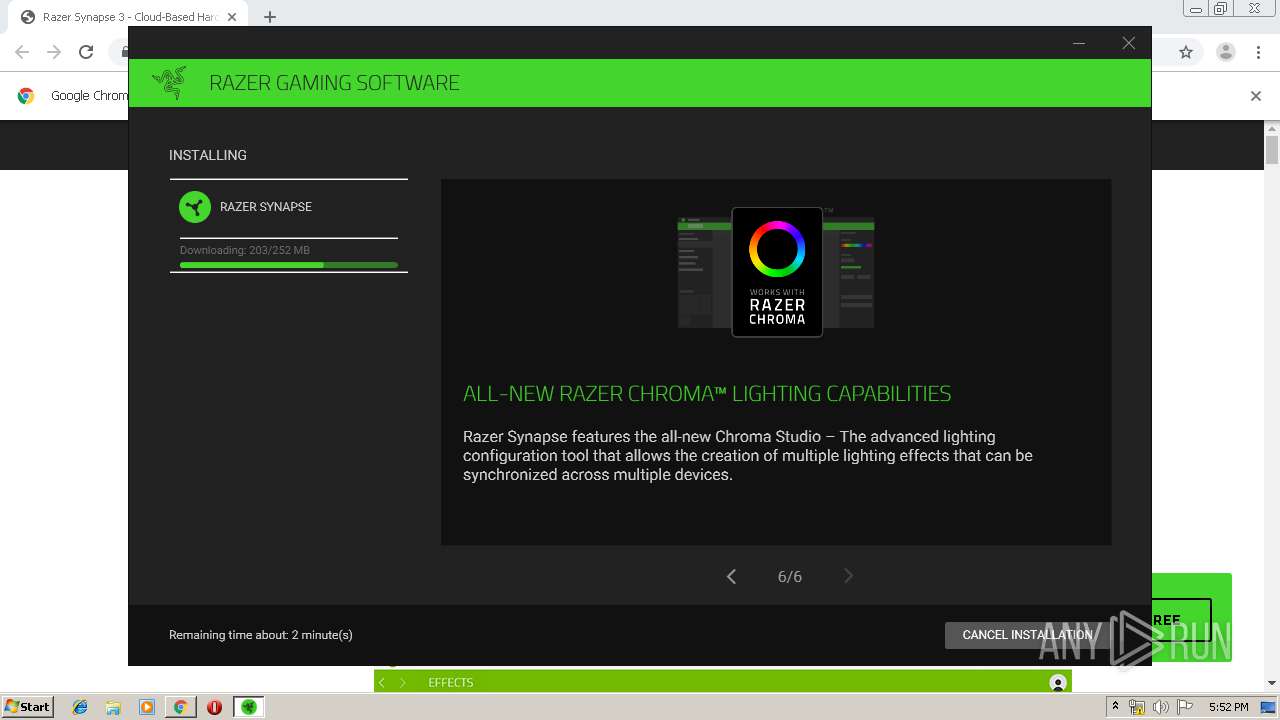Click the taskbar clock showing 5:52 PM

pyautogui.click(x=1228, y=707)
